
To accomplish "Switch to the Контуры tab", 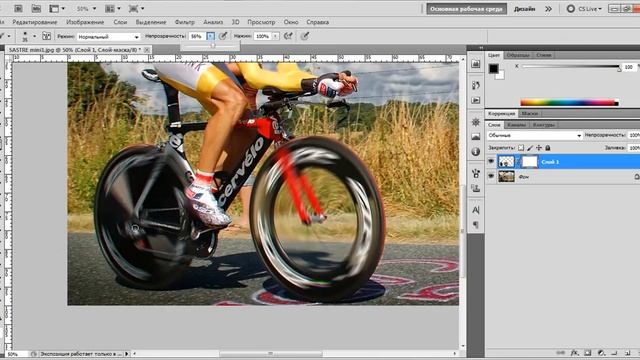I will [x=544, y=125].
